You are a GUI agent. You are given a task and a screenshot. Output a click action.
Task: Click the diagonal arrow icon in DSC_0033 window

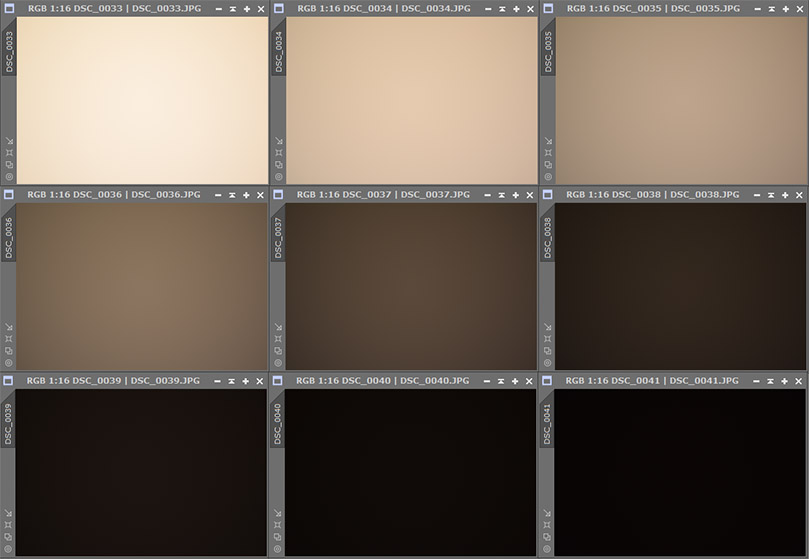9,141
